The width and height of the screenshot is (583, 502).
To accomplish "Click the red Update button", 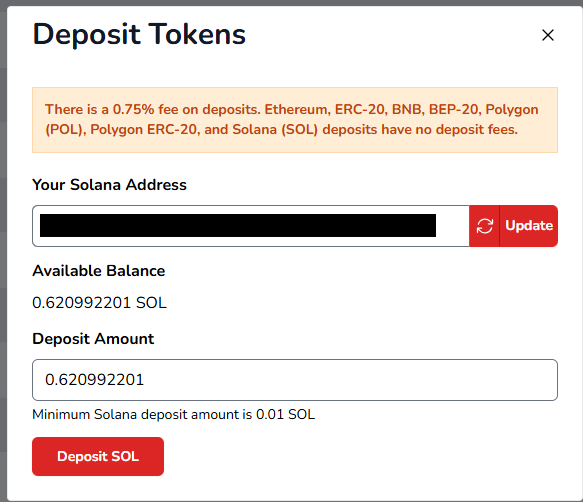I will [x=528, y=226].
